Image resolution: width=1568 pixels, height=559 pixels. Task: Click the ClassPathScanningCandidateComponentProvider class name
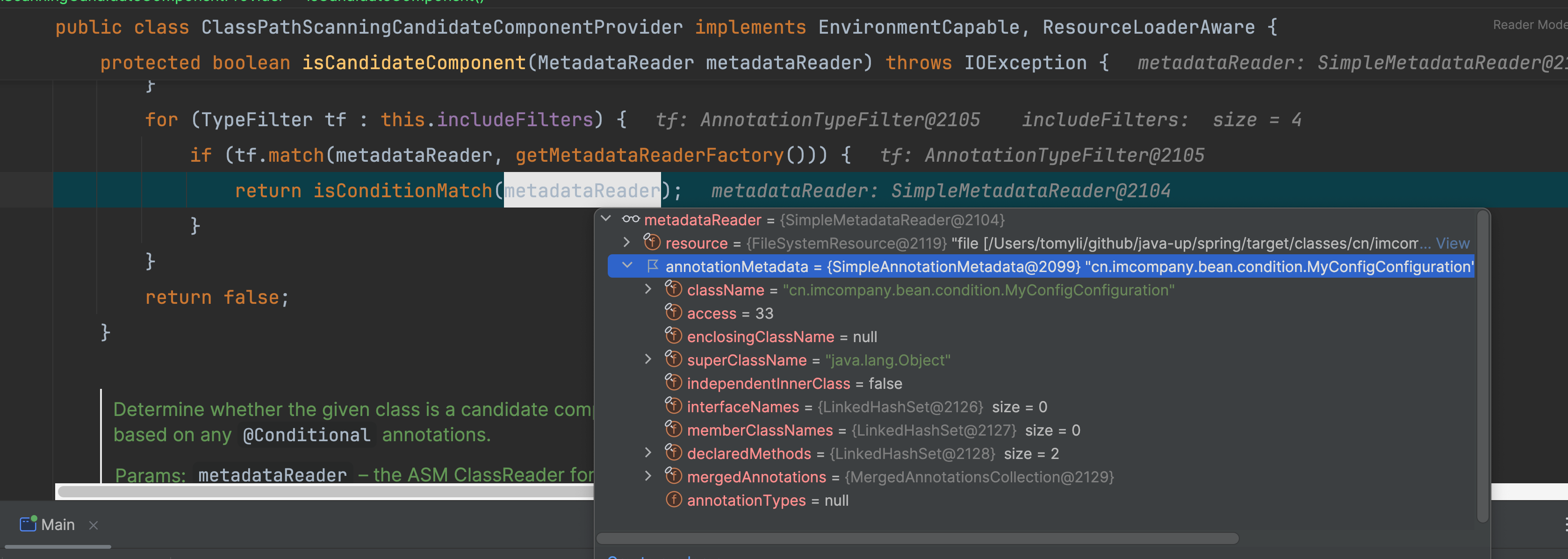point(442,28)
